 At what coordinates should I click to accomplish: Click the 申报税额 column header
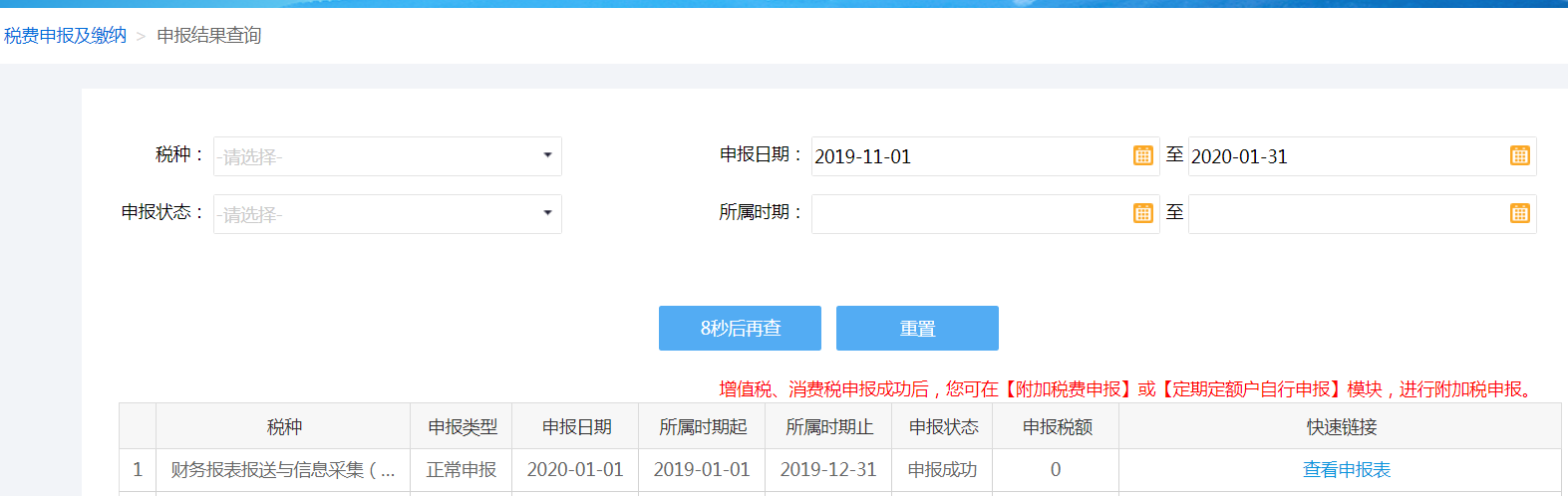(x=1056, y=427)
